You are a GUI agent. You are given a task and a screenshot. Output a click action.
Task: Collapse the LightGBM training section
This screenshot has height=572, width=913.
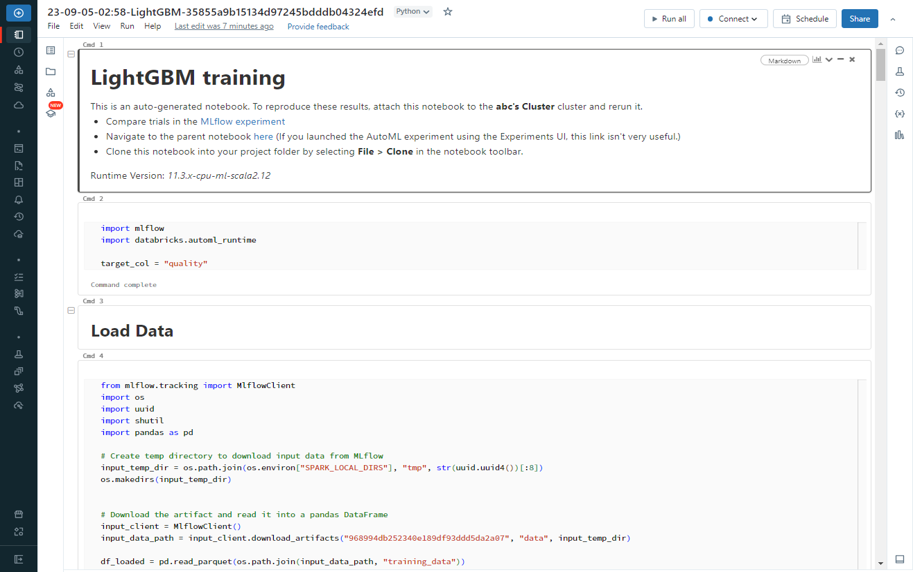[71, 54]
